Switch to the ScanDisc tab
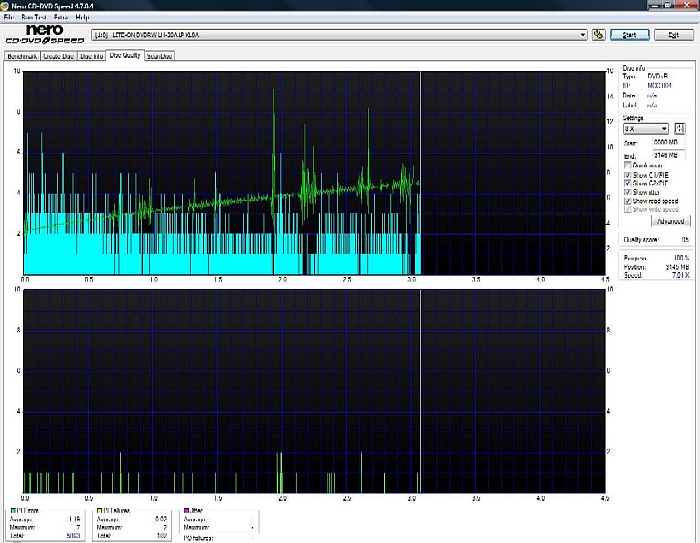700x543 pixels. [159, 57]
